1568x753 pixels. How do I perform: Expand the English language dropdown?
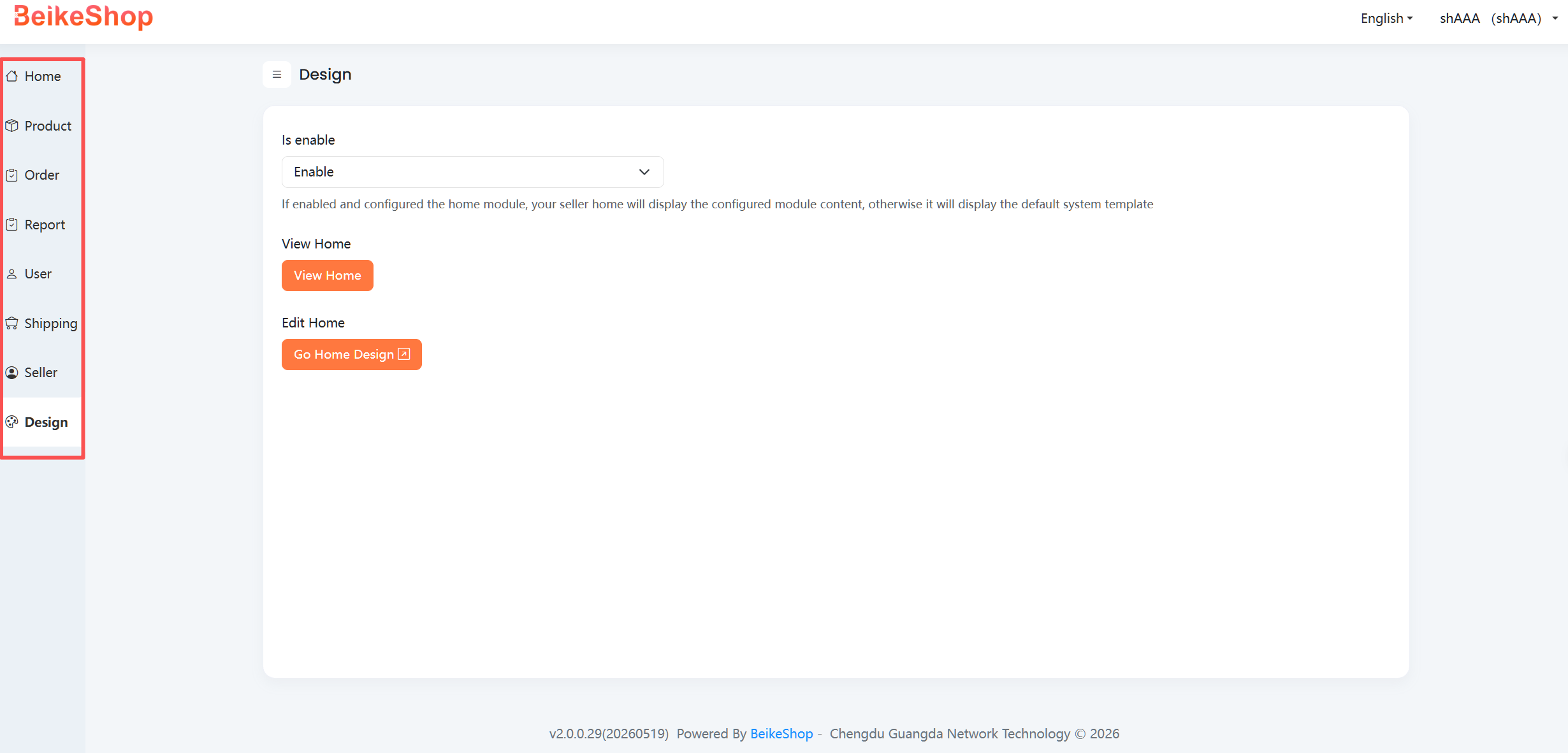coord(1387,18)
